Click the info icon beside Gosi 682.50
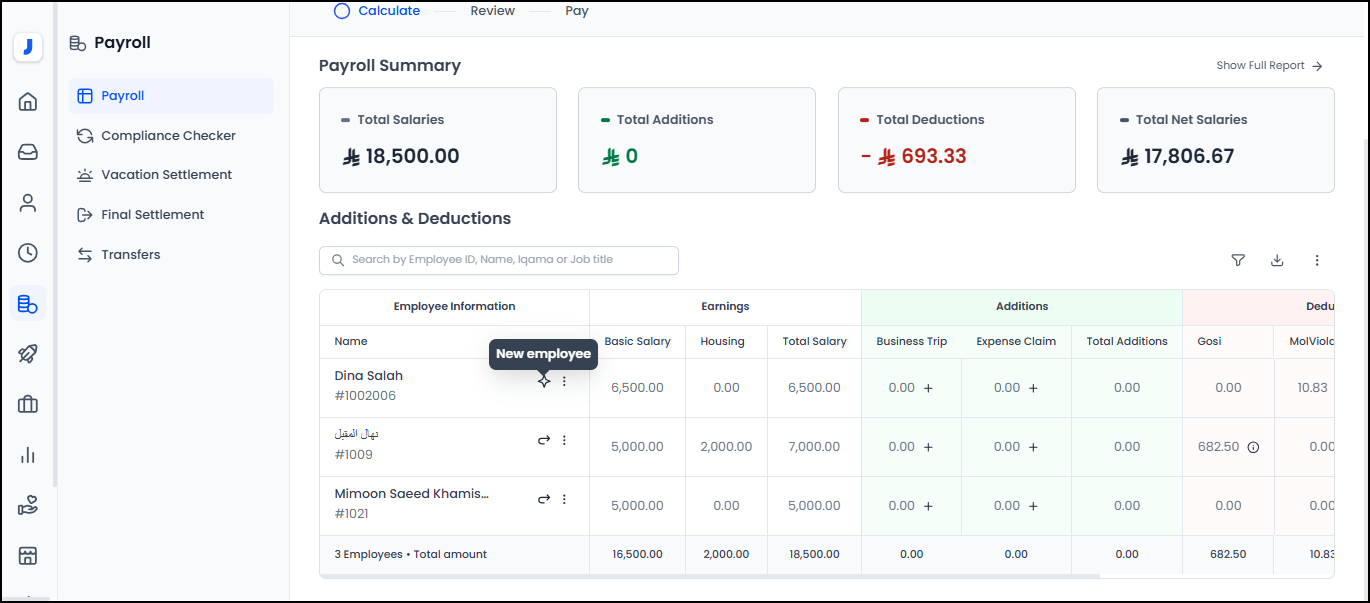Screen dimensions: 1370x603 pyautogui.click(x=1253, y=447)
